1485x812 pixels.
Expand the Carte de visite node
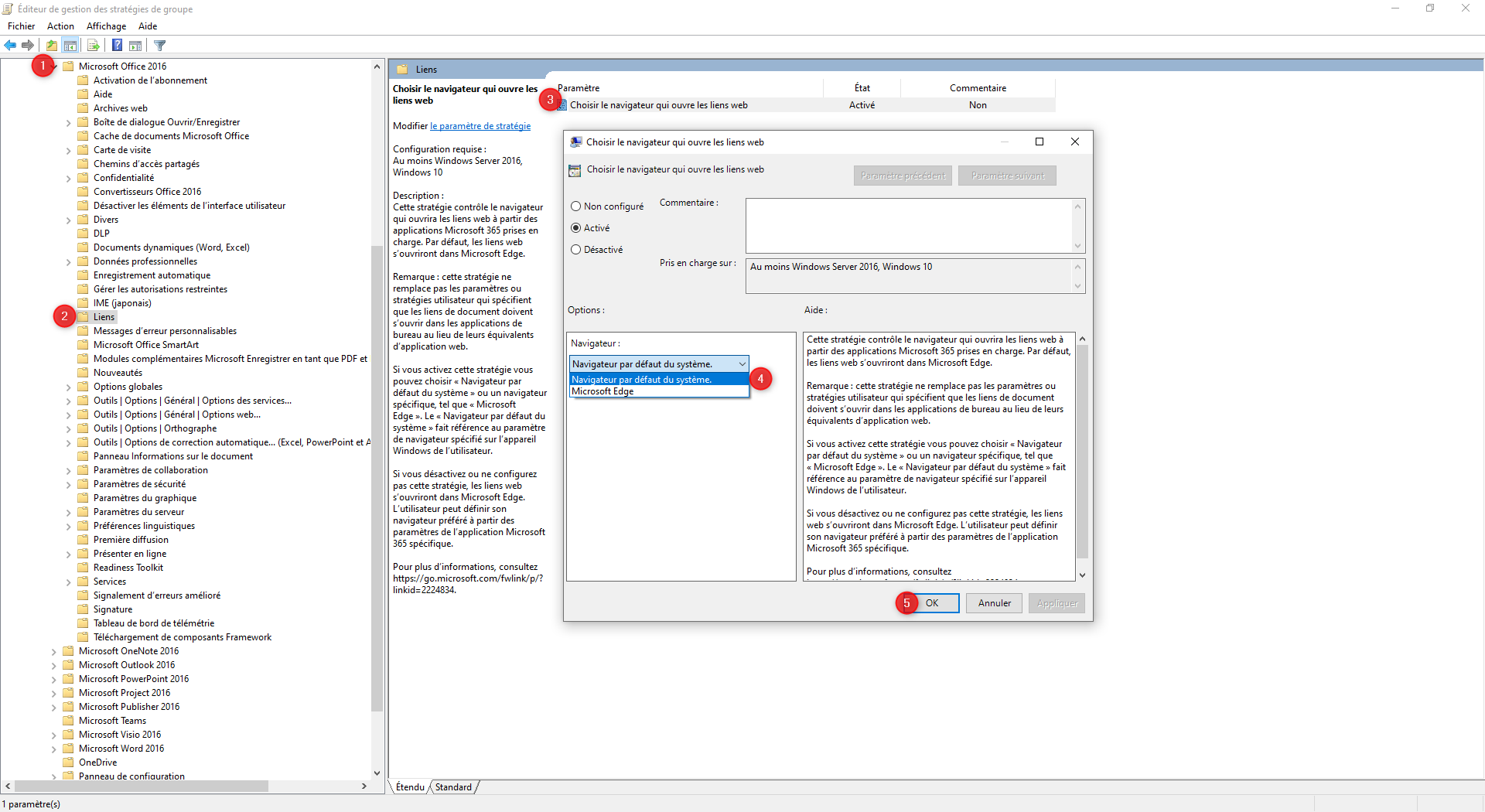click(68, 151)
